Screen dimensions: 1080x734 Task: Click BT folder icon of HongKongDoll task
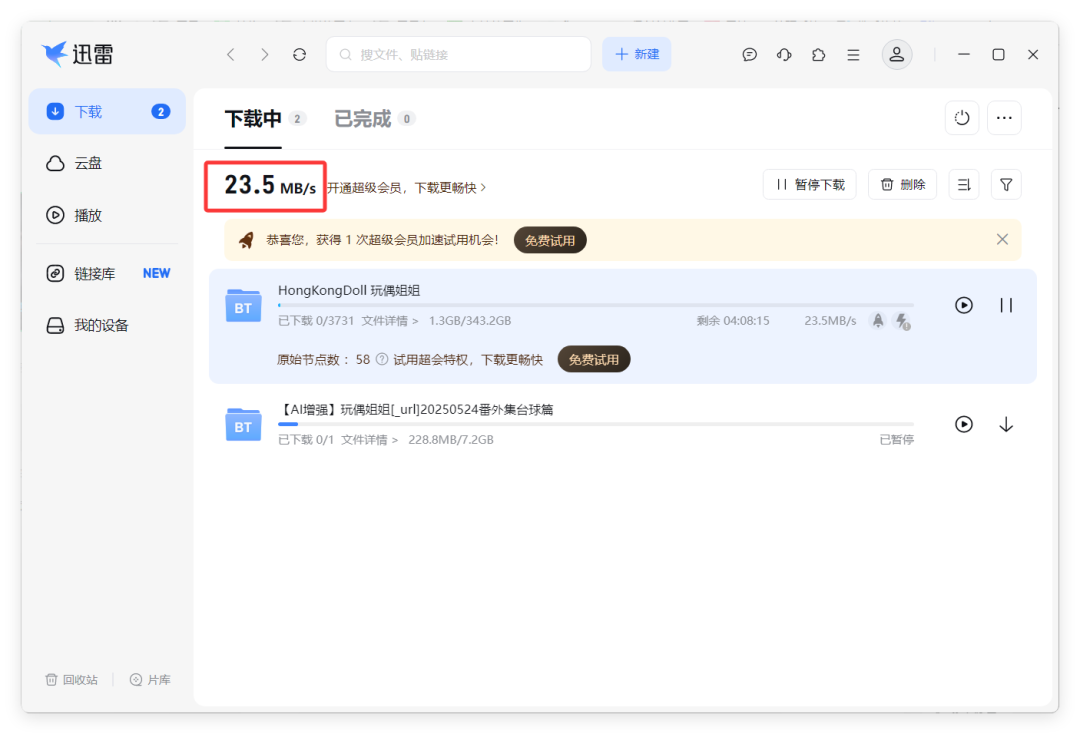(243, 306)
